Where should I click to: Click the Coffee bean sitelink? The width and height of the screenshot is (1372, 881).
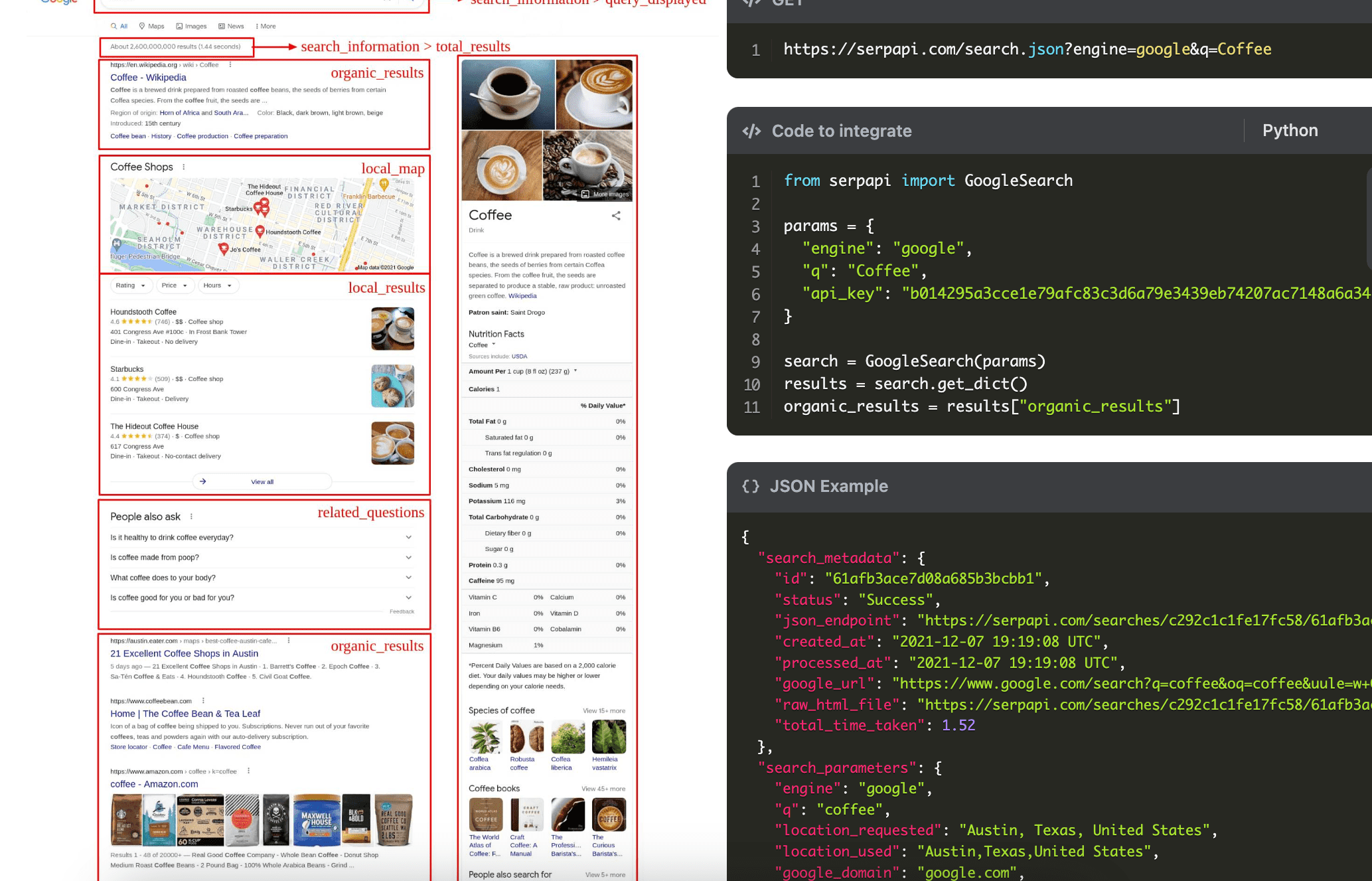[128, 136]
